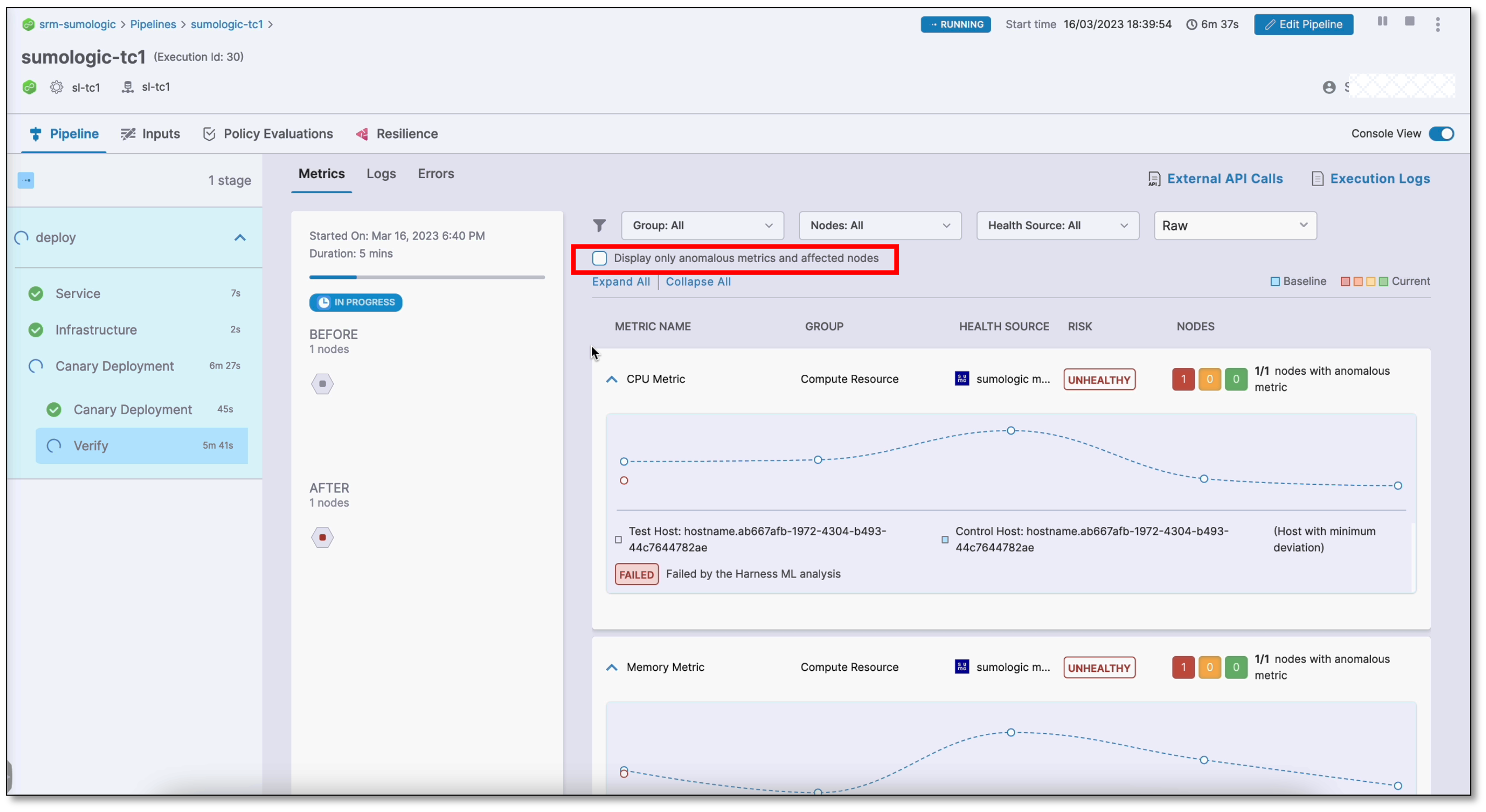Click the sl-tc1 environment icon
Screen dimensions: 1486x812
[x=128, y=87]
